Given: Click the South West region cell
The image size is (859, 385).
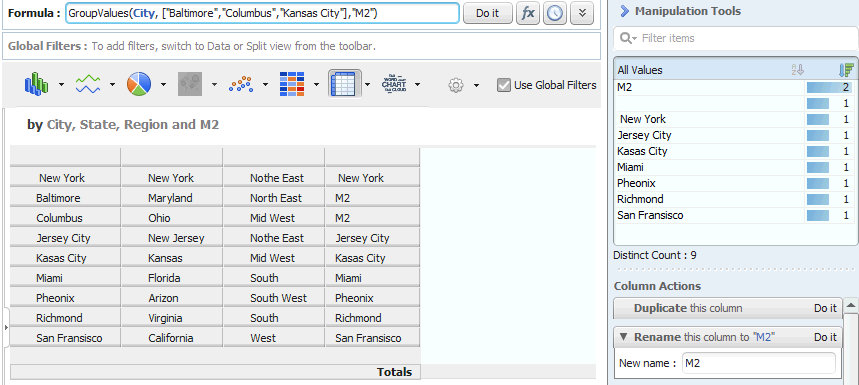Looking at the screenshot, I should (x=273, y=298).
